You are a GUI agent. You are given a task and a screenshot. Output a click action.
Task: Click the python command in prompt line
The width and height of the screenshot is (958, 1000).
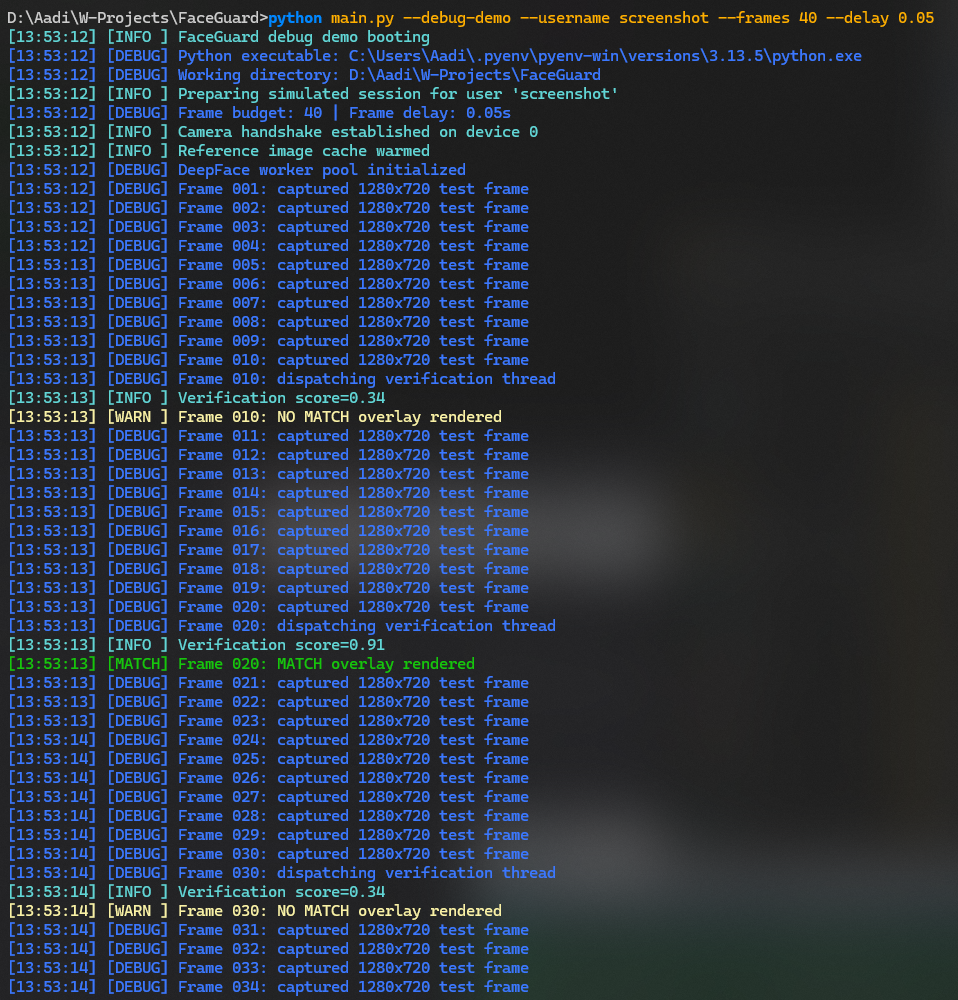point(295,18)
